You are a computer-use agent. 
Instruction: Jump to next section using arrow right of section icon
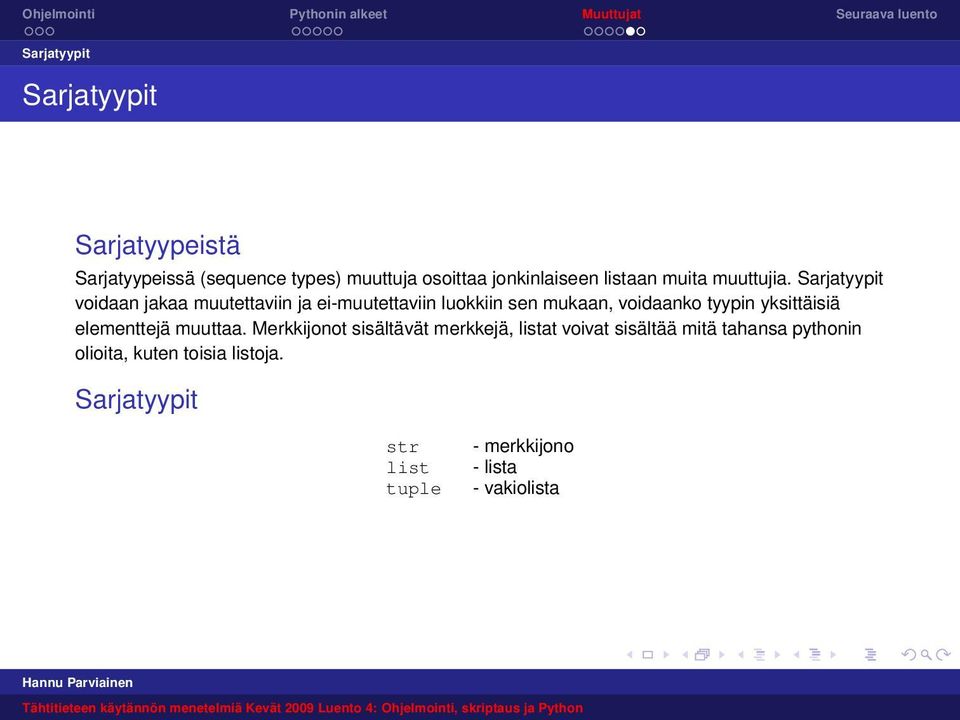pyautogui.click(x=833, y=654)
